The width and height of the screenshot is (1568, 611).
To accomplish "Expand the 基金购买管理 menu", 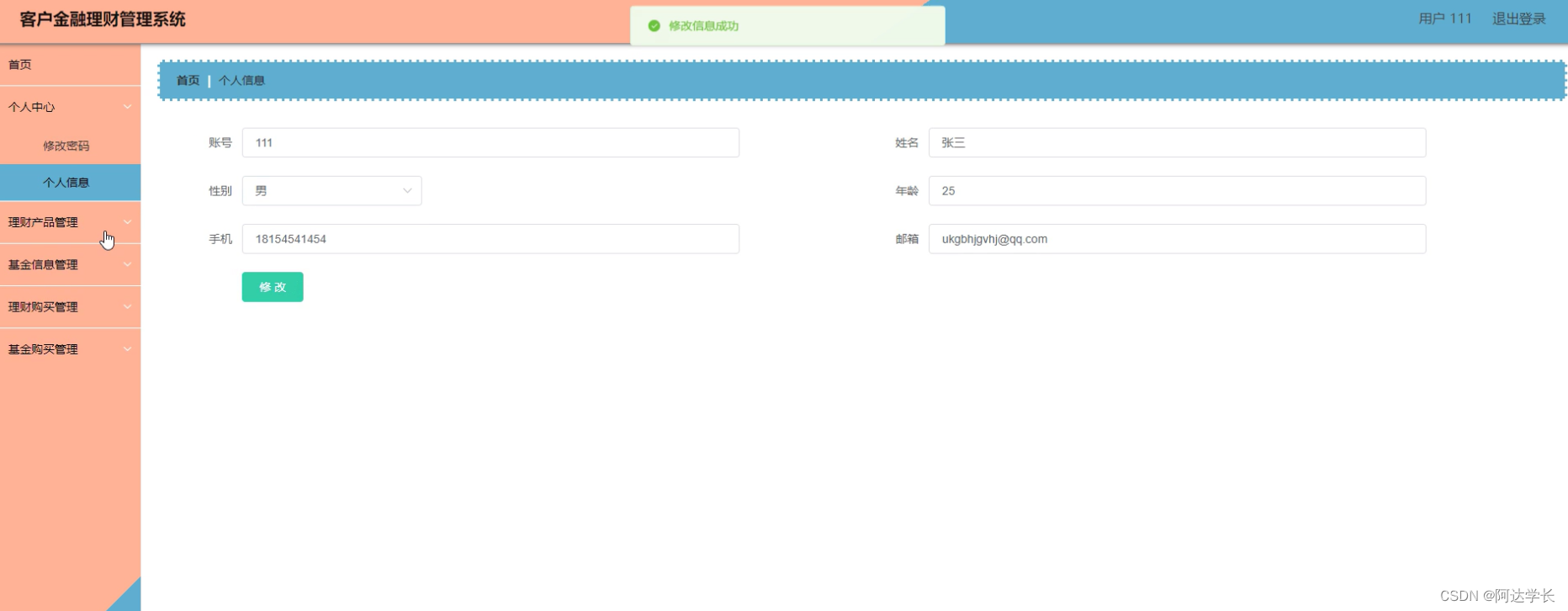I will pos(70,349).
